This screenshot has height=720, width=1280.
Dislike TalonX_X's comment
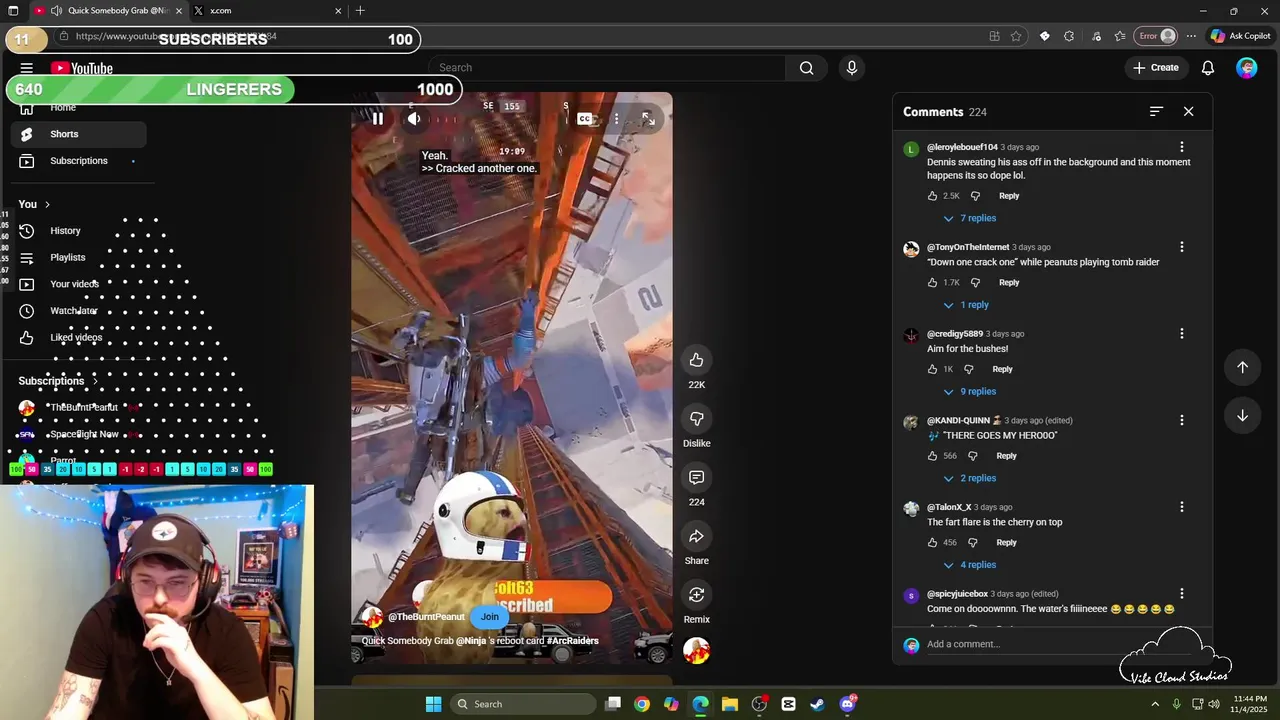(973, 543)
